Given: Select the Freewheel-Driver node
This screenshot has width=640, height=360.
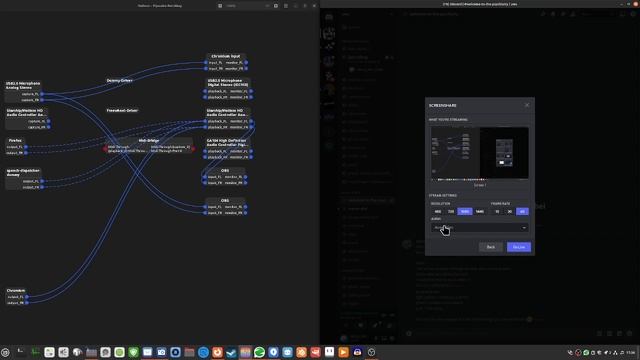Looking at the screenshot, I should coord(122,110).
